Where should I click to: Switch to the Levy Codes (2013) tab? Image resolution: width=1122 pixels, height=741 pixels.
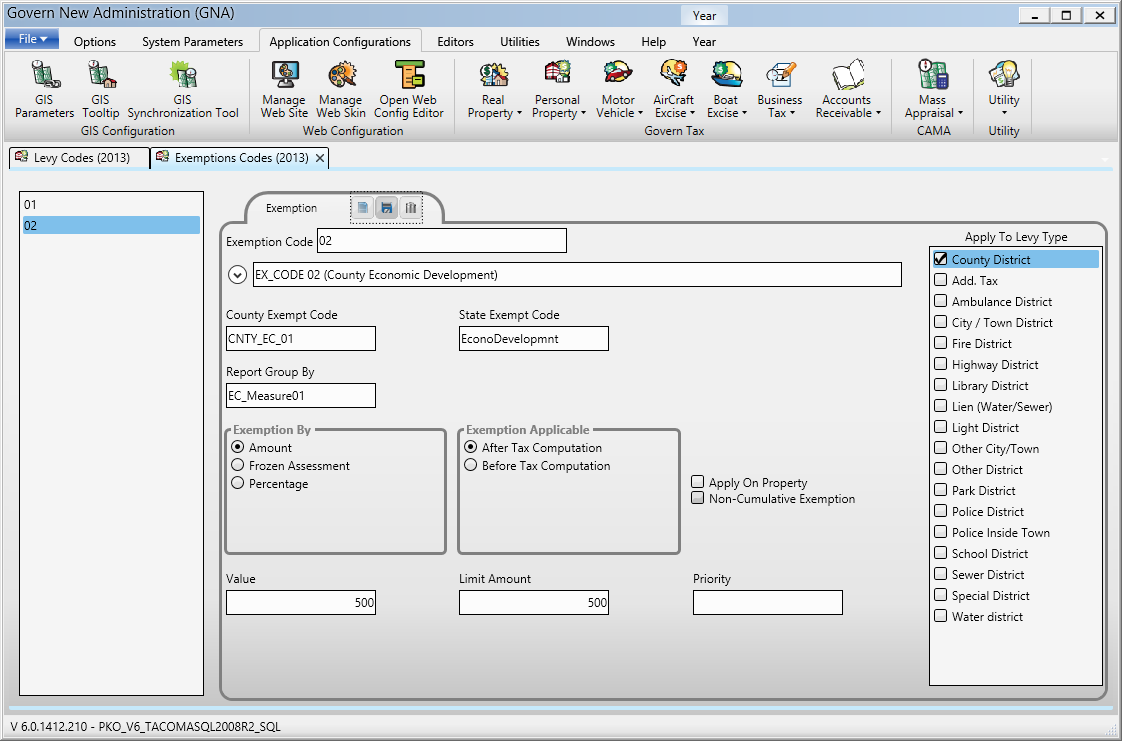(80, 158)
